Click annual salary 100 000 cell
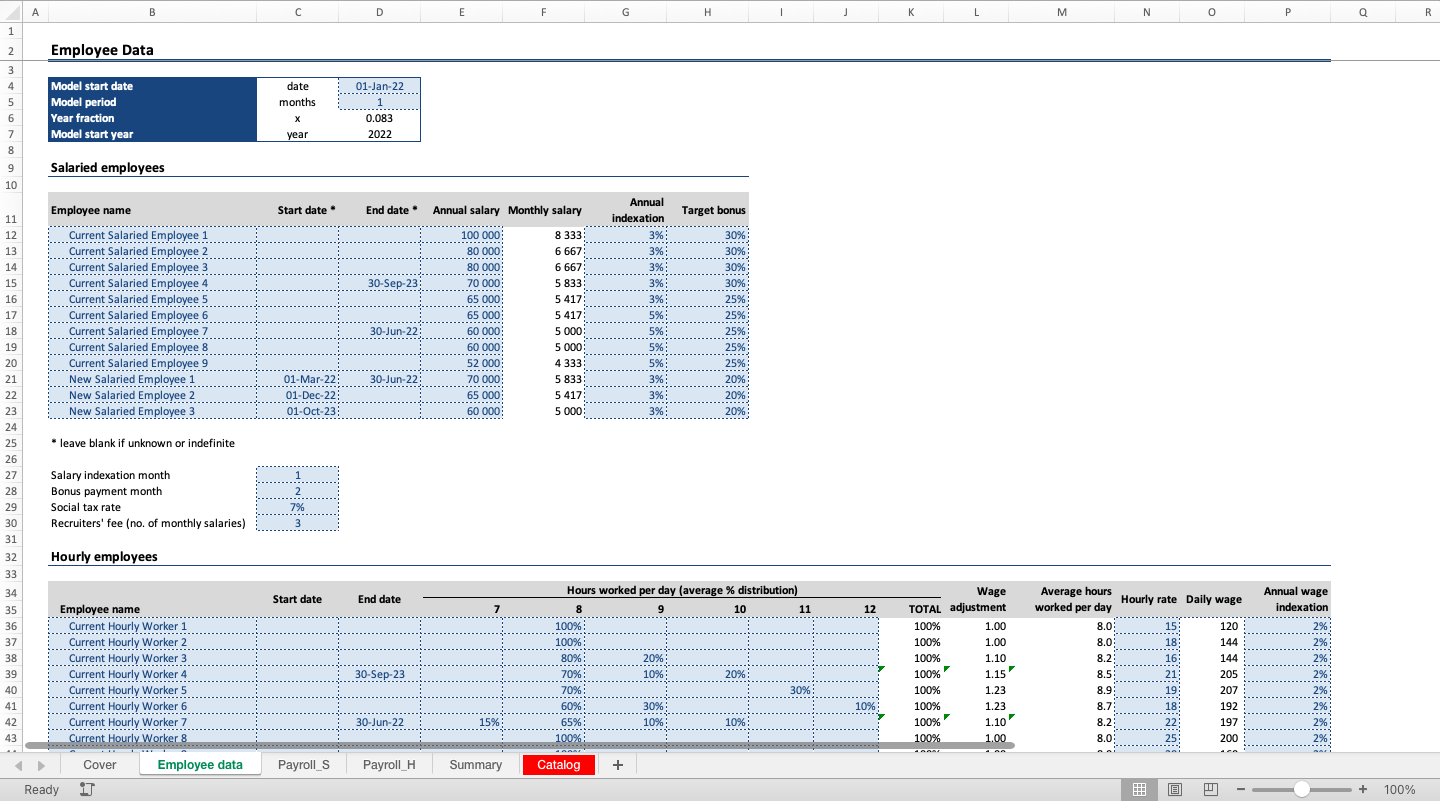Image resolution: width=1440 pixels, height=801 pixels. [461, 235]
